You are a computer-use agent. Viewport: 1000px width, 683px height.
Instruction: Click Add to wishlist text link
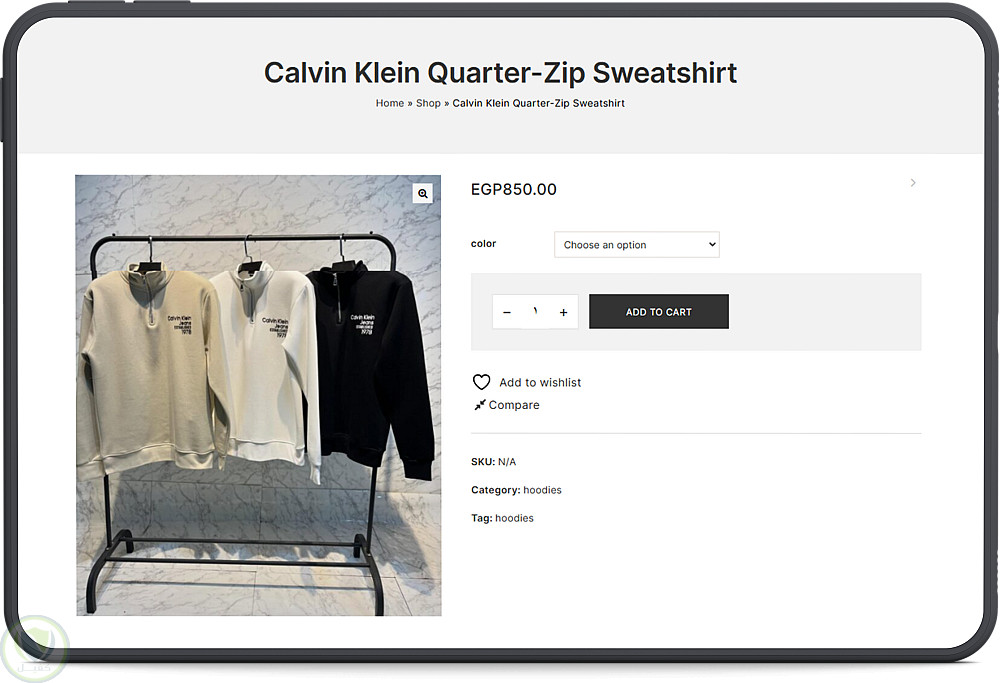click(540, 383)
